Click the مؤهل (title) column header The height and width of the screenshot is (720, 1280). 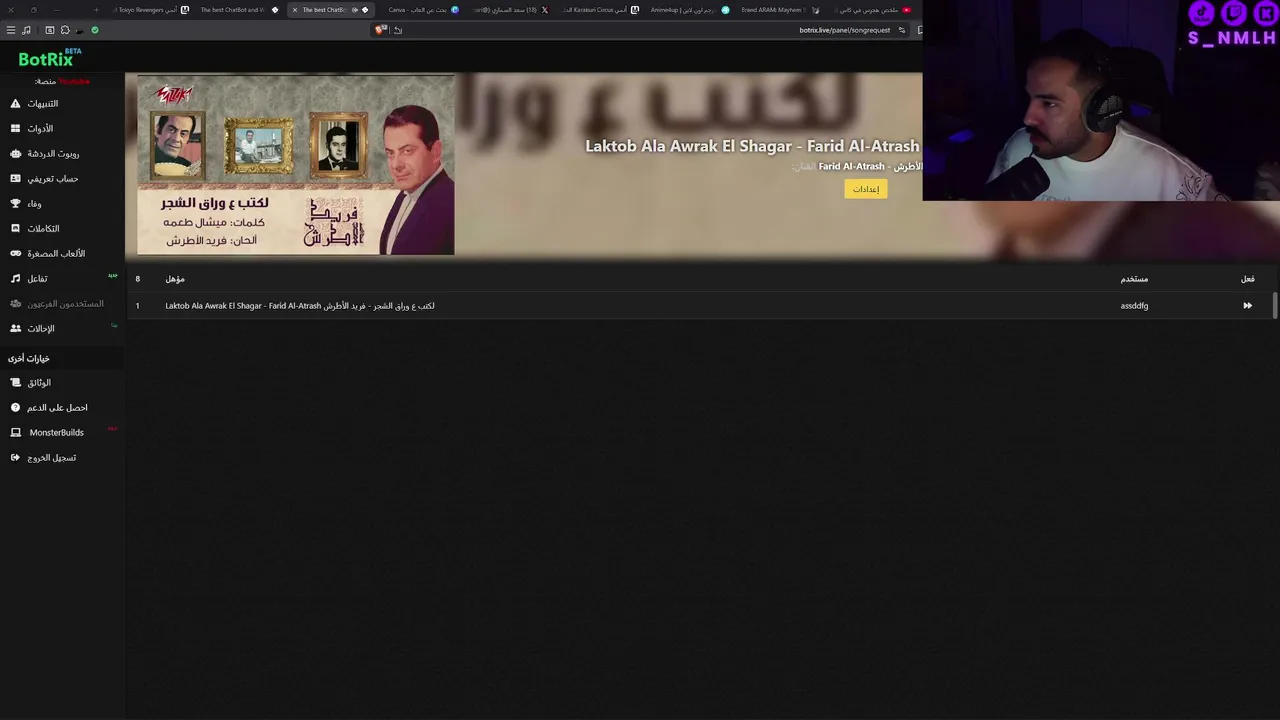click(175, 279)
